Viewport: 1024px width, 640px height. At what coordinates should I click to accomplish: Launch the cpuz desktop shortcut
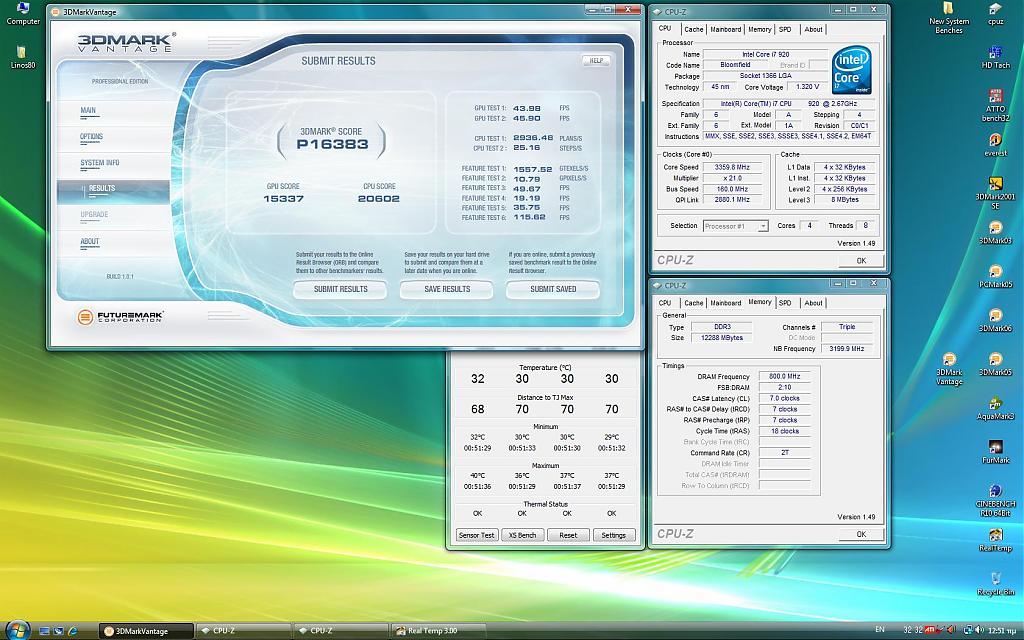(x=995, y=13)
